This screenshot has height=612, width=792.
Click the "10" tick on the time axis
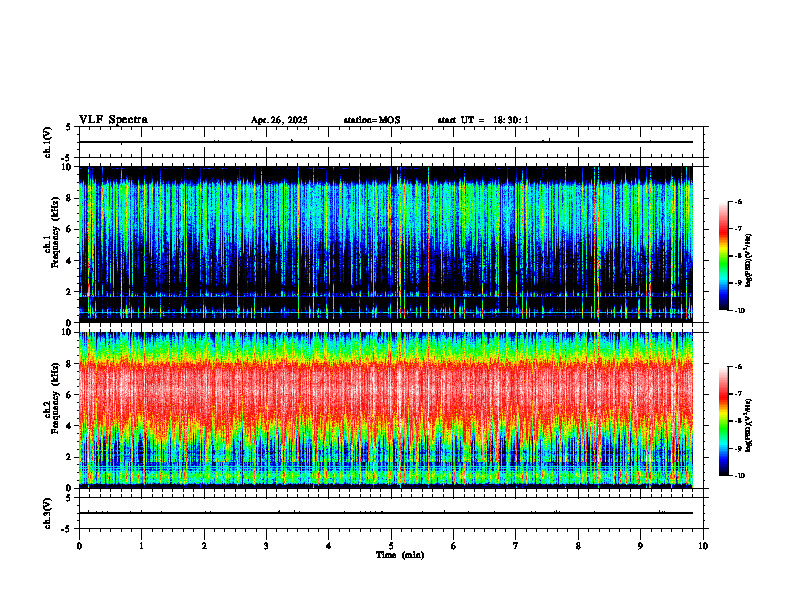(x=703, y=546)
